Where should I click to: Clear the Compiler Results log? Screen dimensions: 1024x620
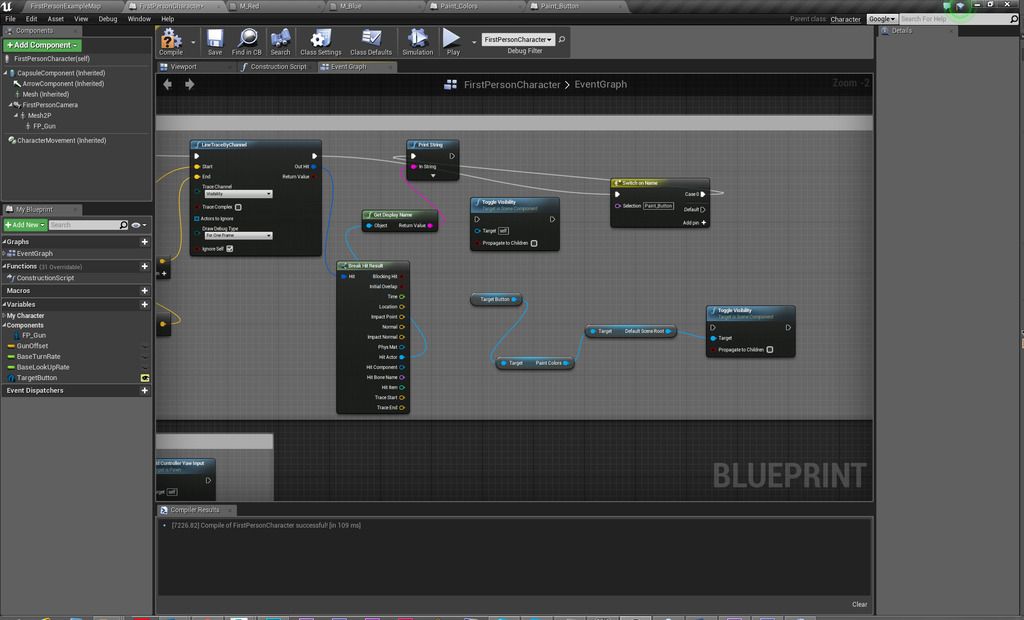859,604
